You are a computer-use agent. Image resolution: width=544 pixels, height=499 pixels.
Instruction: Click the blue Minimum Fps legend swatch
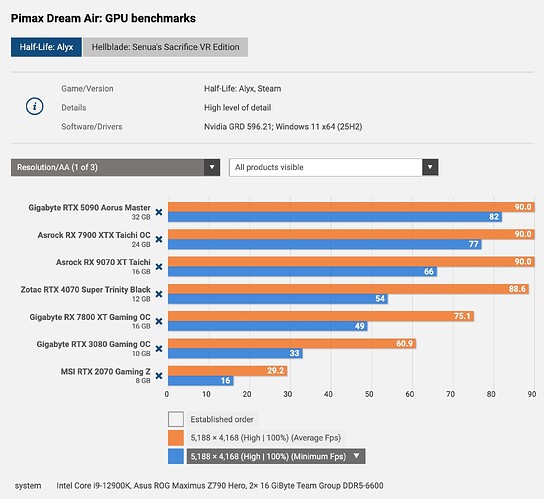point(176,456)
